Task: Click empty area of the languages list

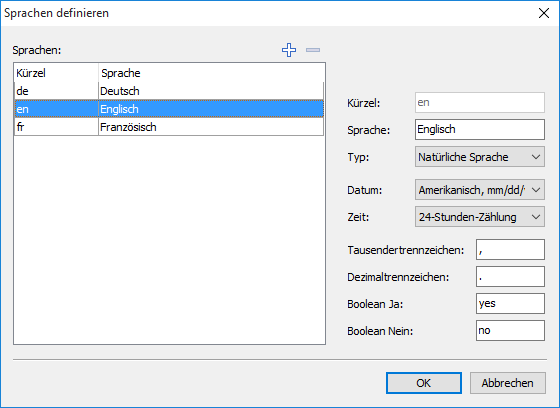Action: (x=169, y=239)
